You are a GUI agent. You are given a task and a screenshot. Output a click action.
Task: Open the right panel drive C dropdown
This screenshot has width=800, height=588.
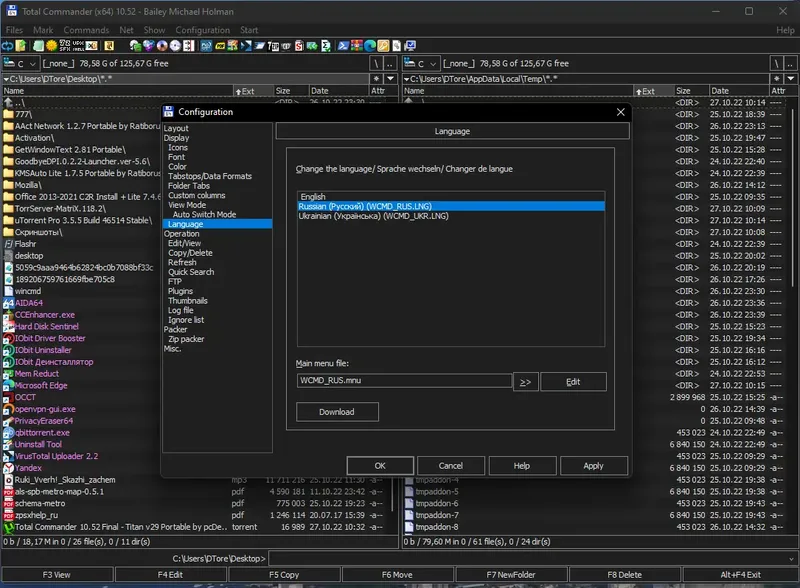(x=420, y=64)
